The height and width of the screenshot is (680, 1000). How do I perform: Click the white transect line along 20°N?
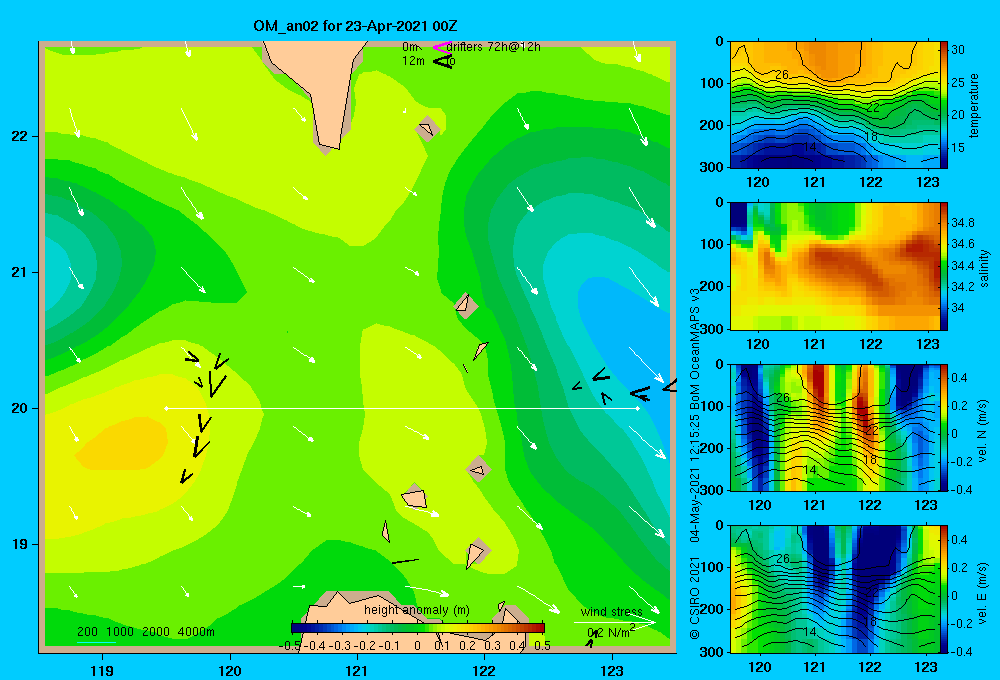(x=402, y=408)
